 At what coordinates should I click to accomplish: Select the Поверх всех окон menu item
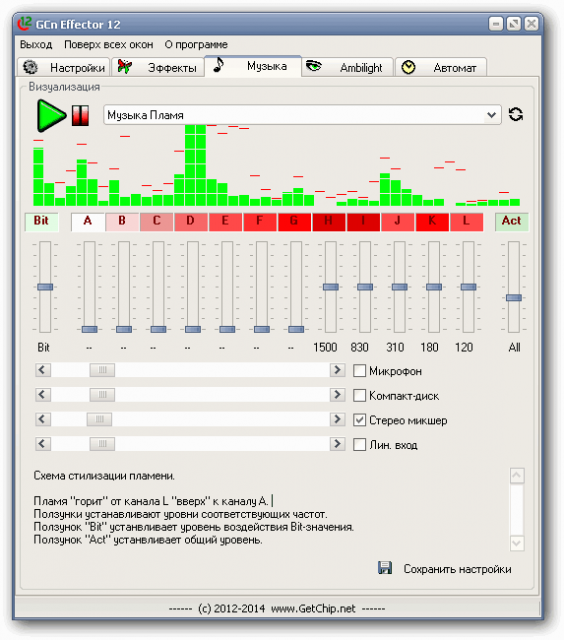click(x=109, y=44)
